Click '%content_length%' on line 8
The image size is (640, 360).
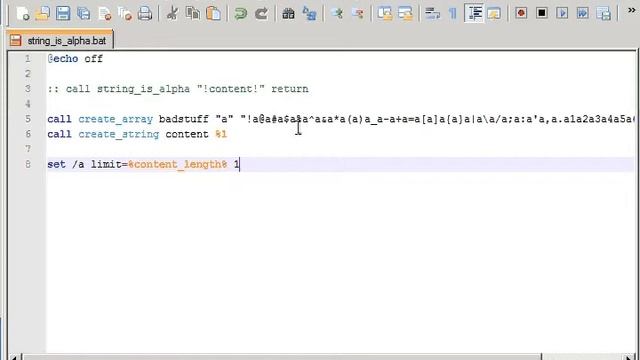tap(178, 164)
